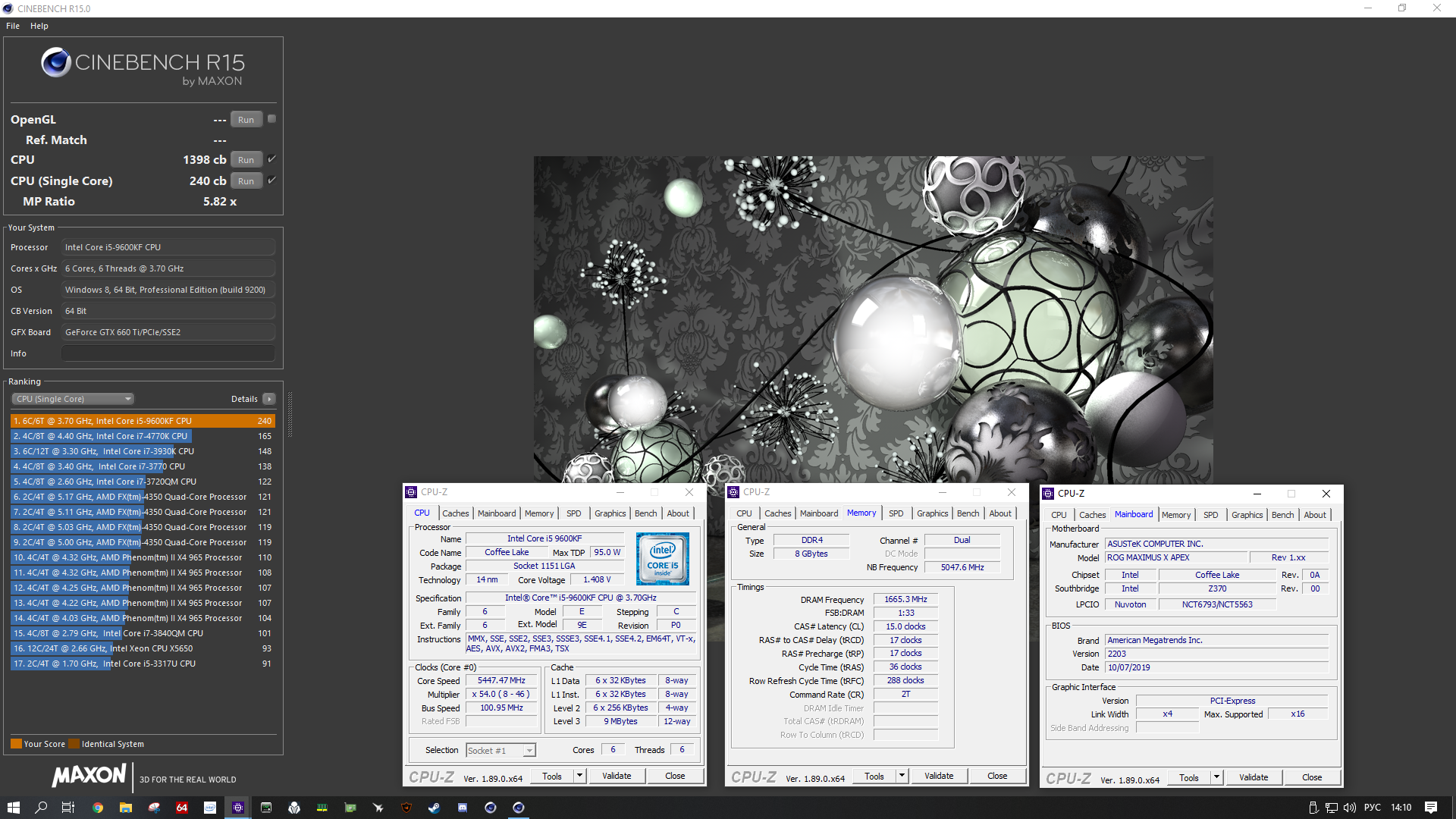Toggle the CPU (Single Core) test checkbox

coord(272,180)
